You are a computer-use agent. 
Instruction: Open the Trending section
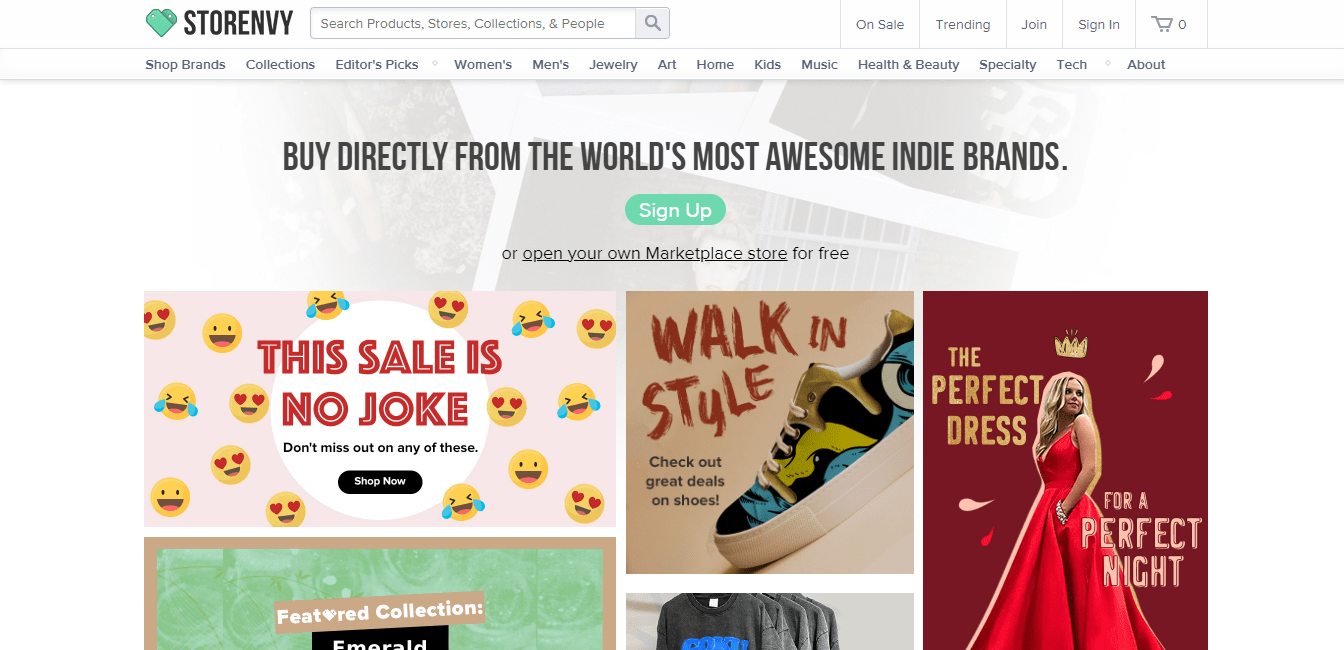coord(962,24)
